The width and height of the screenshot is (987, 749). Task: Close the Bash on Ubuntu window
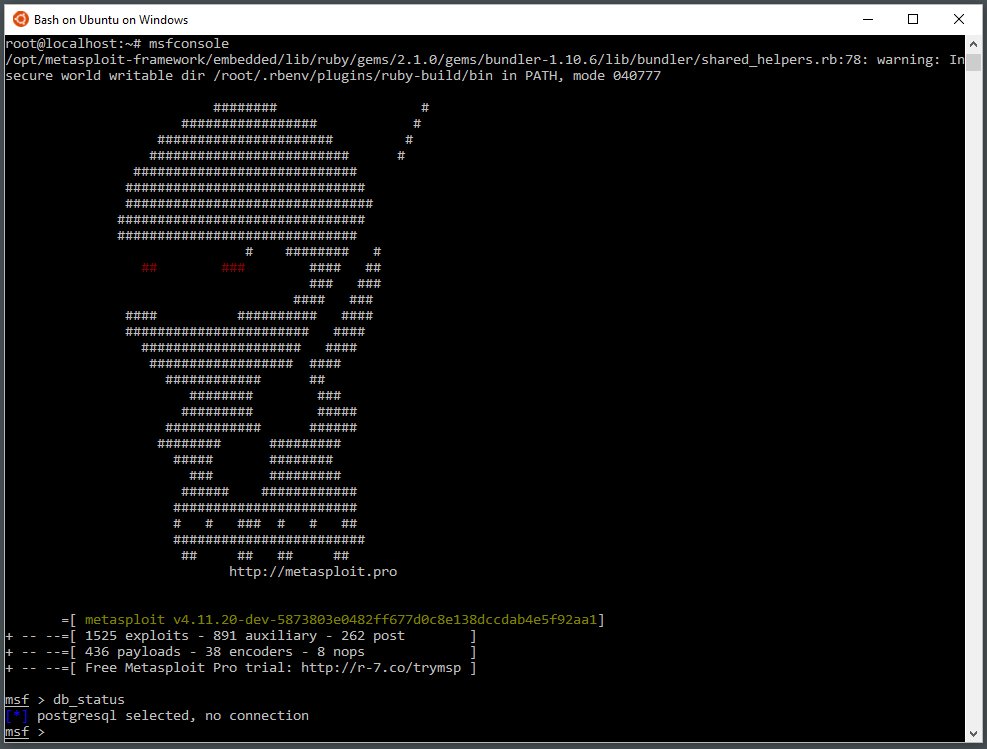pos(959,20)
